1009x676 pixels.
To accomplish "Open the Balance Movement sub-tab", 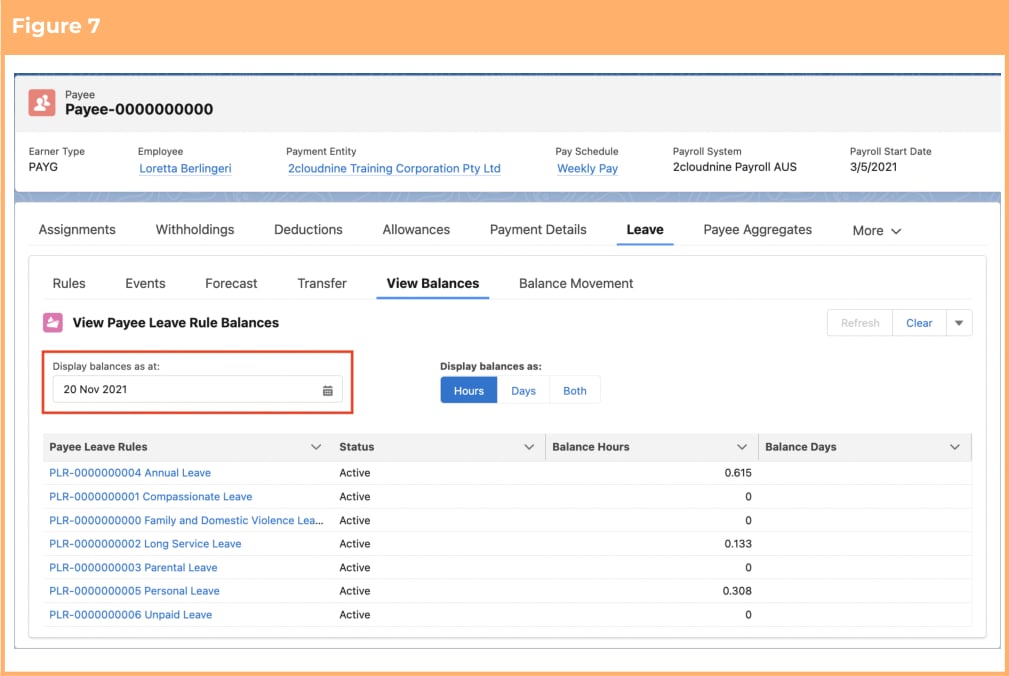I will 576,283.
